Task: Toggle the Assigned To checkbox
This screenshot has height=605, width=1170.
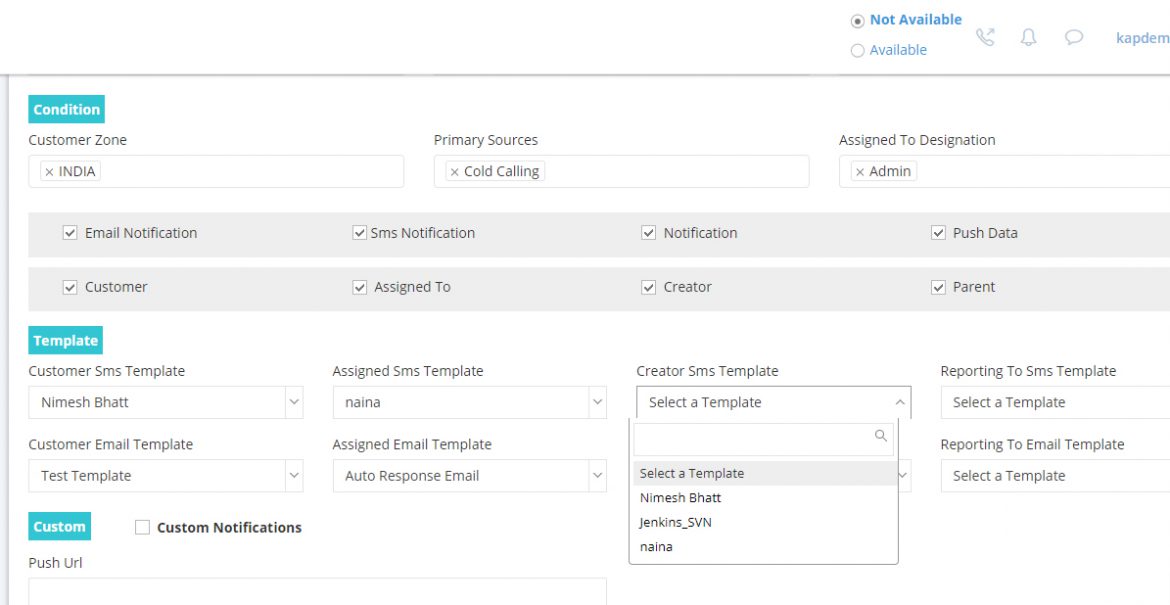Action: pos(359,287)
